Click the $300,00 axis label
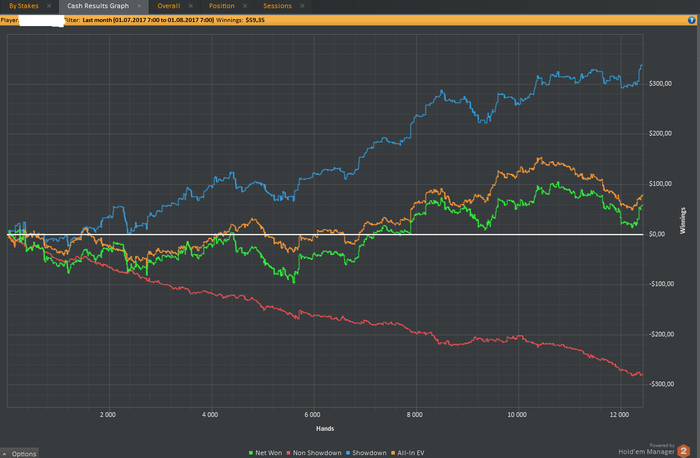Image resolution: width=700 pixels, height=458 pixels. point(660,83)
